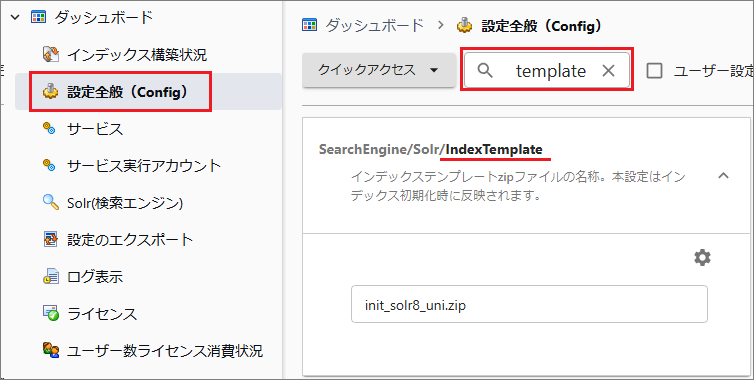
Task: Clear the template search with X
Action: [608, 71]
